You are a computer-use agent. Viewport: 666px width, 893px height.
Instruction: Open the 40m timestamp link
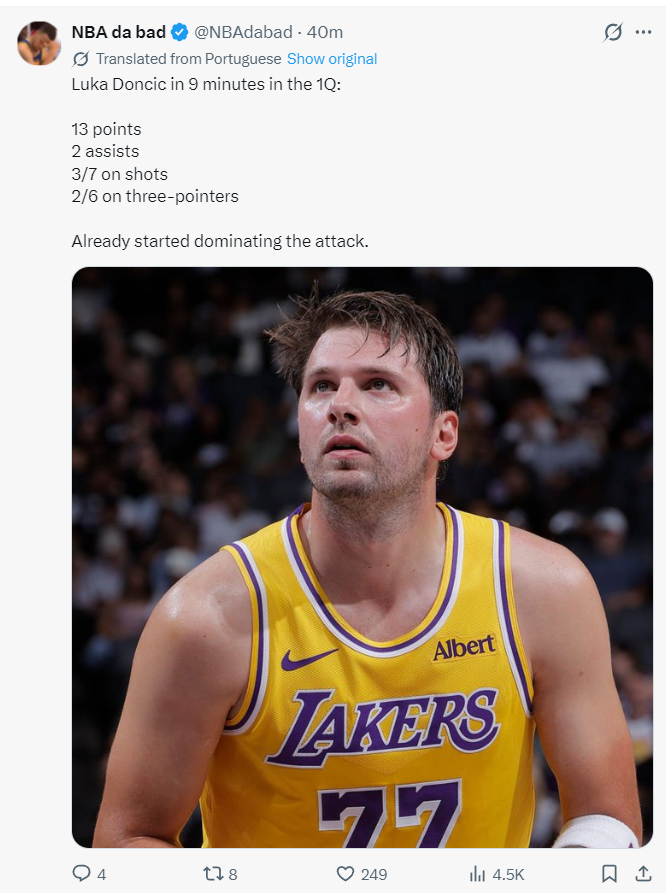tap(325, 32)
